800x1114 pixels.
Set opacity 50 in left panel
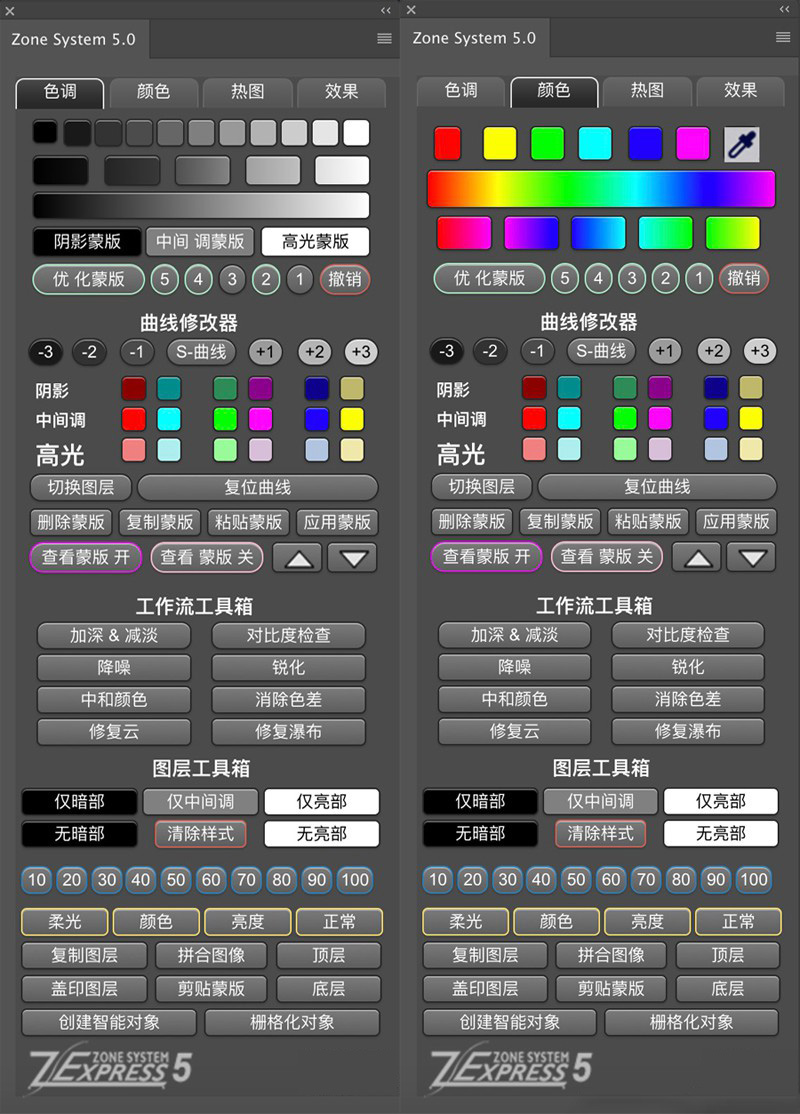click(x=176, y=880)
